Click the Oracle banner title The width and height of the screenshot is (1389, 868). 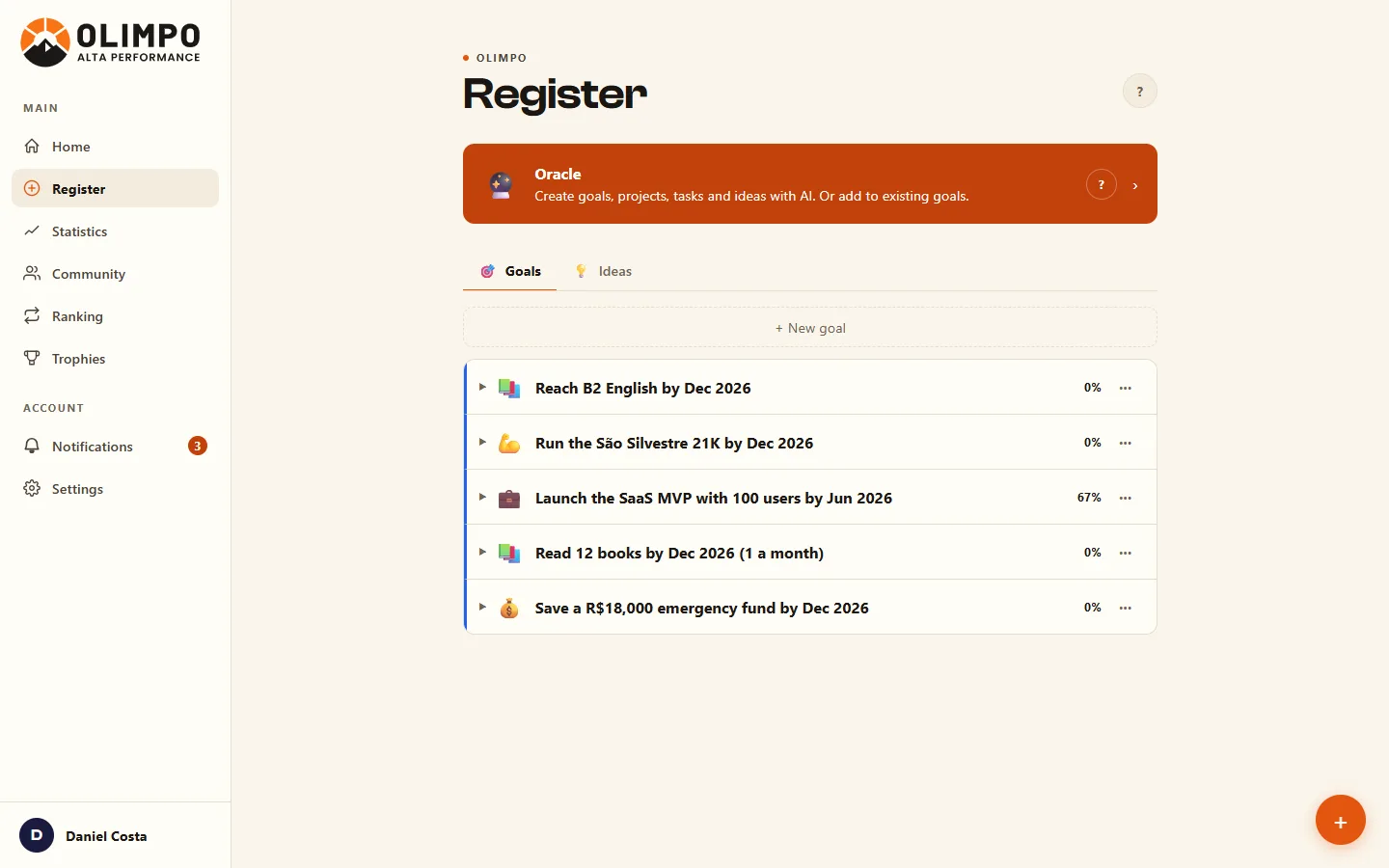[x=558, y=175]
